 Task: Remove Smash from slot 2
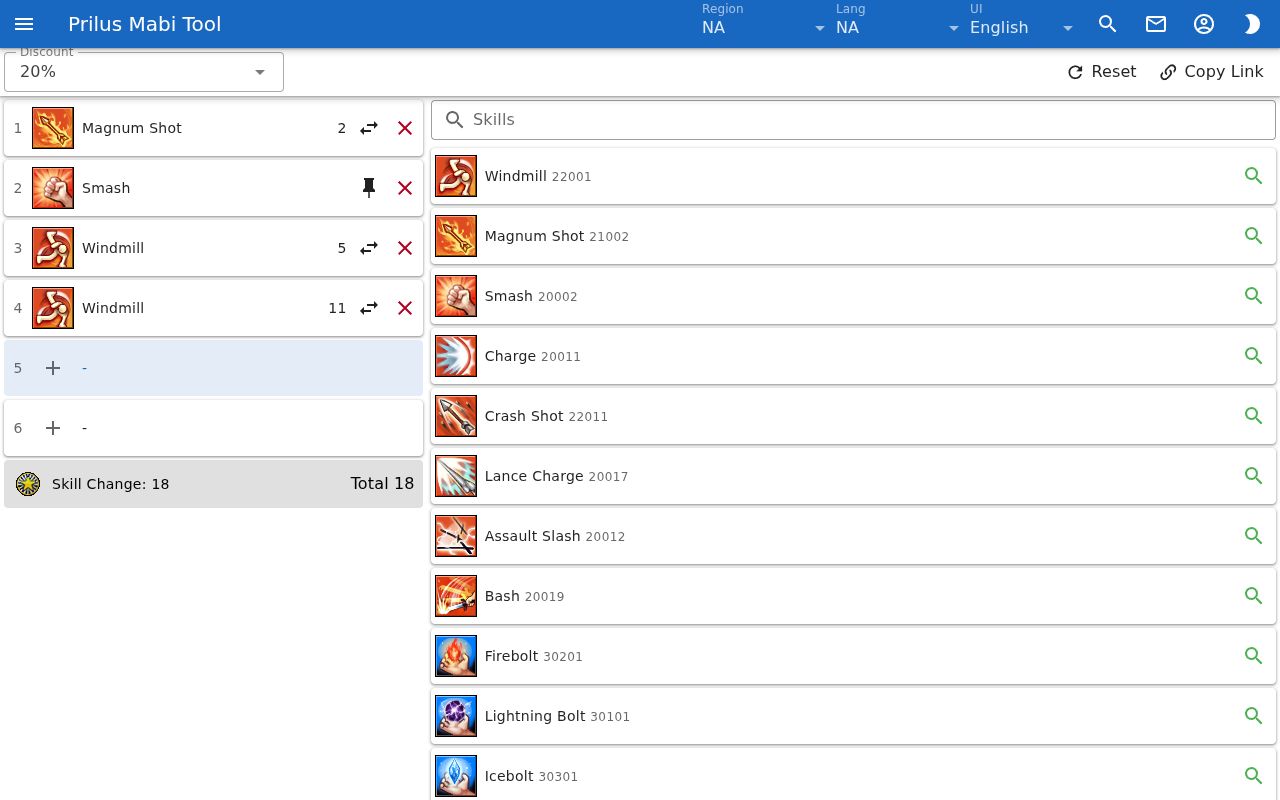pos(405,188)
